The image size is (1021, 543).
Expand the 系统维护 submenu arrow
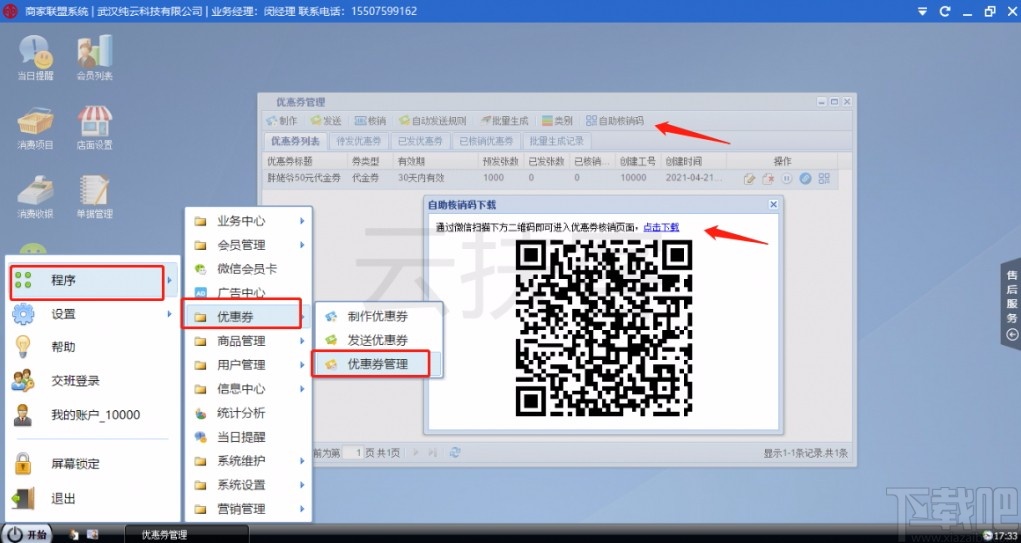pos(302,460)
